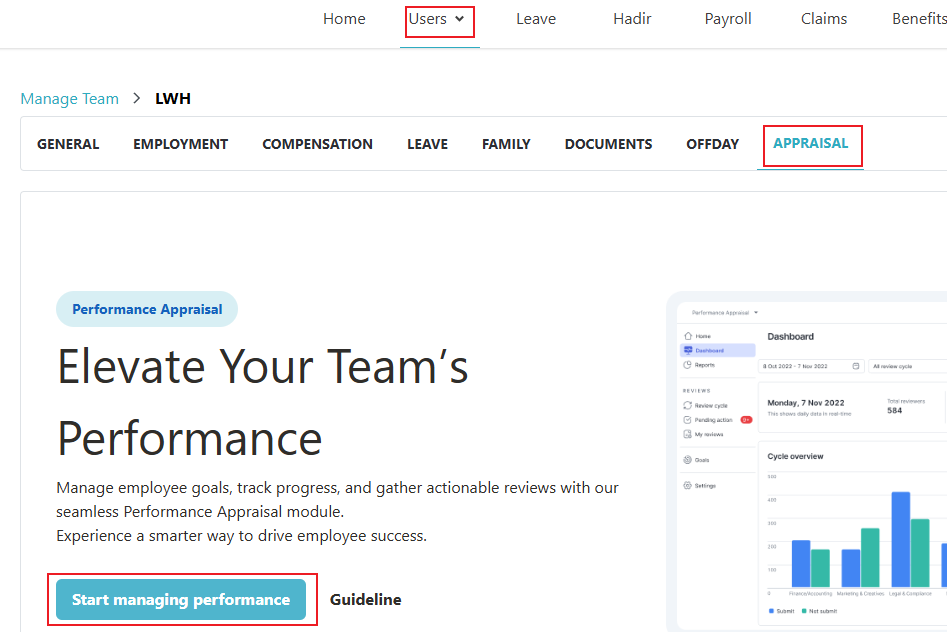Select the COMPENSATION tab
947x632 pixels.
[x=317, y=144]
